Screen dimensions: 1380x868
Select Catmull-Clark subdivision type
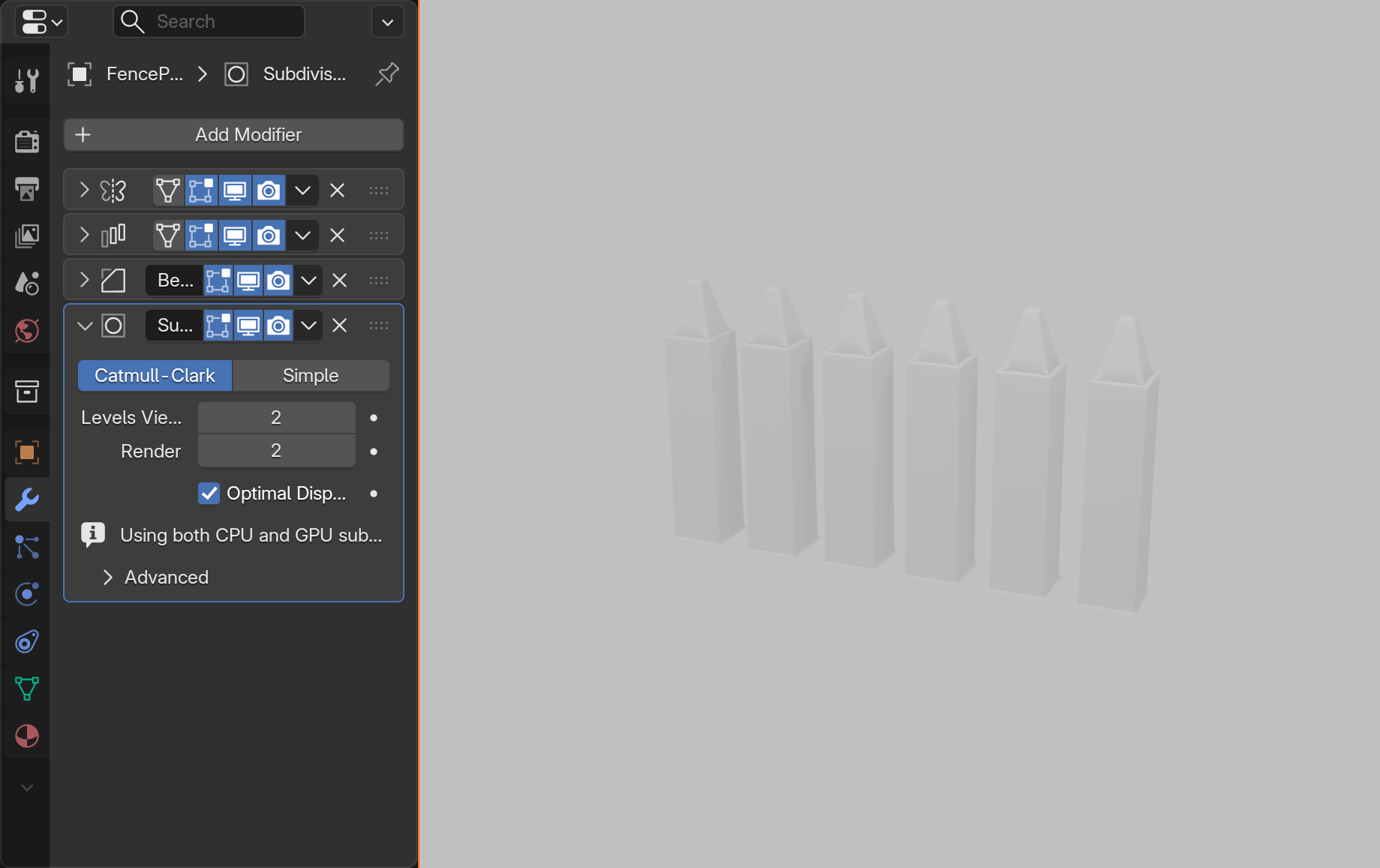[155, 375]
